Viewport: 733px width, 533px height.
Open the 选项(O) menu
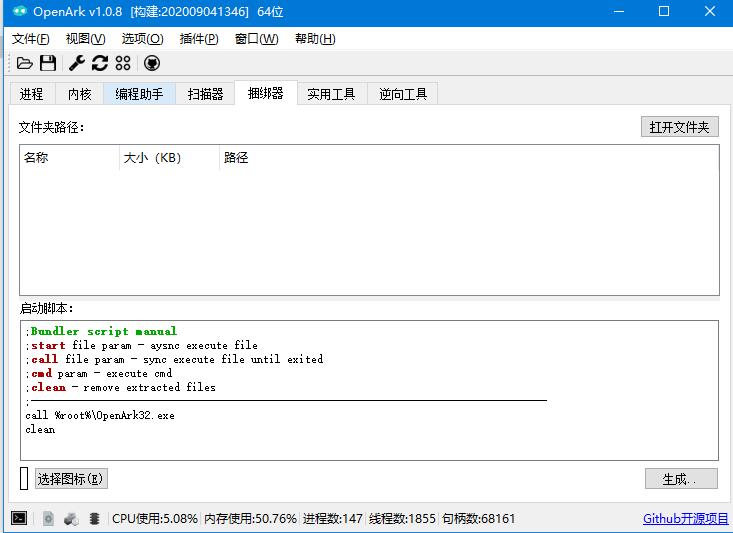click(143, 39)
